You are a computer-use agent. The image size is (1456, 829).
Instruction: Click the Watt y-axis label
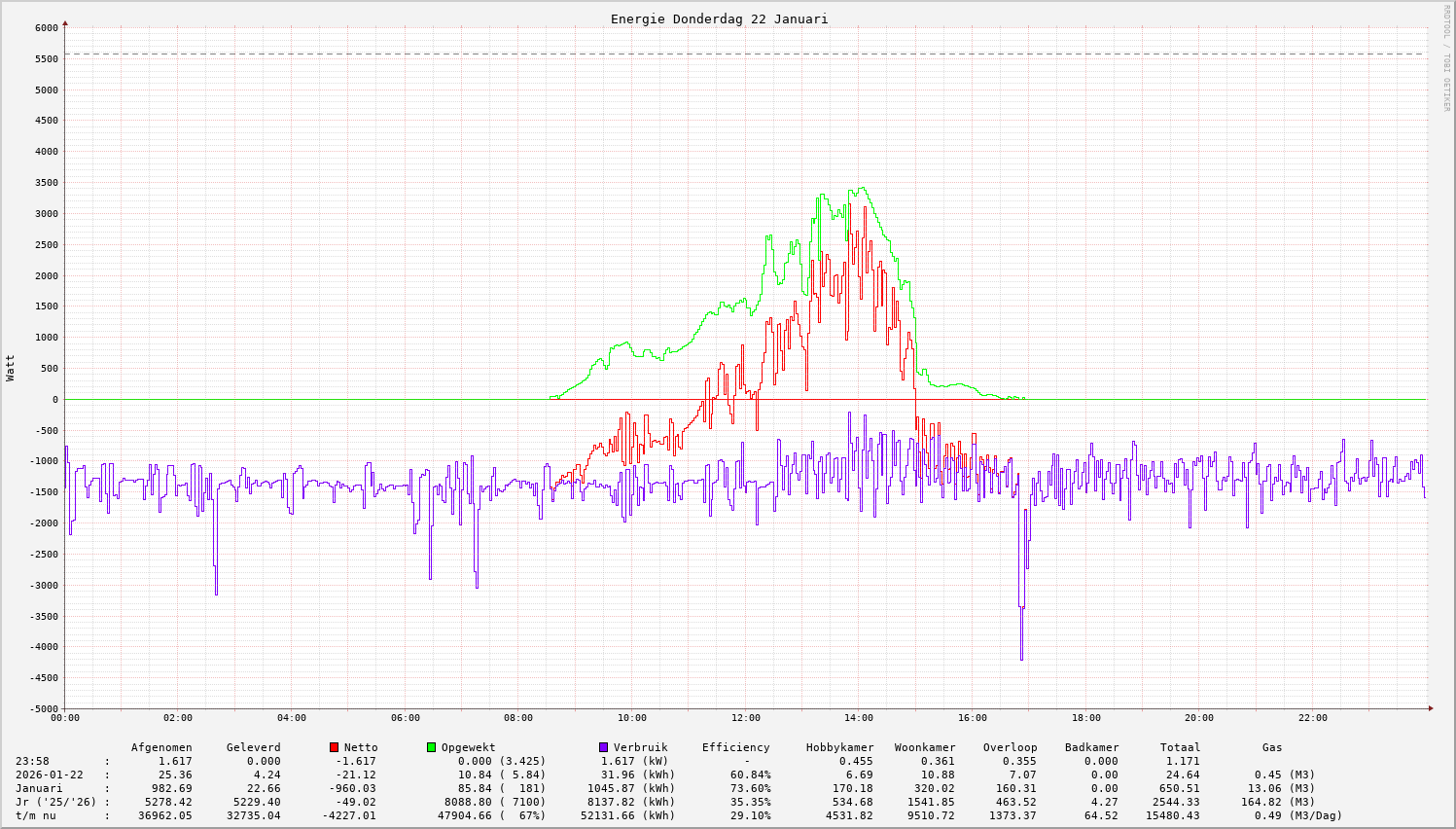click(x=11, y=368)
